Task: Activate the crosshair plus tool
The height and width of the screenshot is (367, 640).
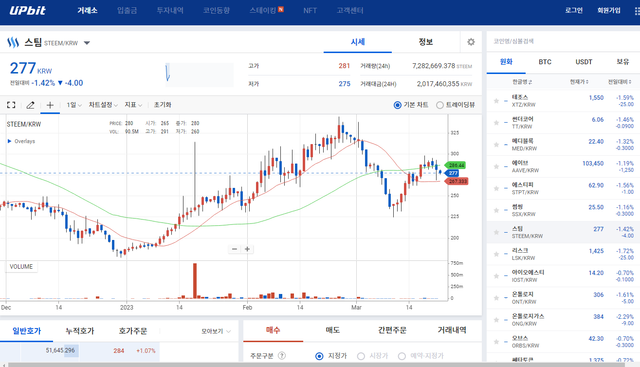Action: (50, 105)
